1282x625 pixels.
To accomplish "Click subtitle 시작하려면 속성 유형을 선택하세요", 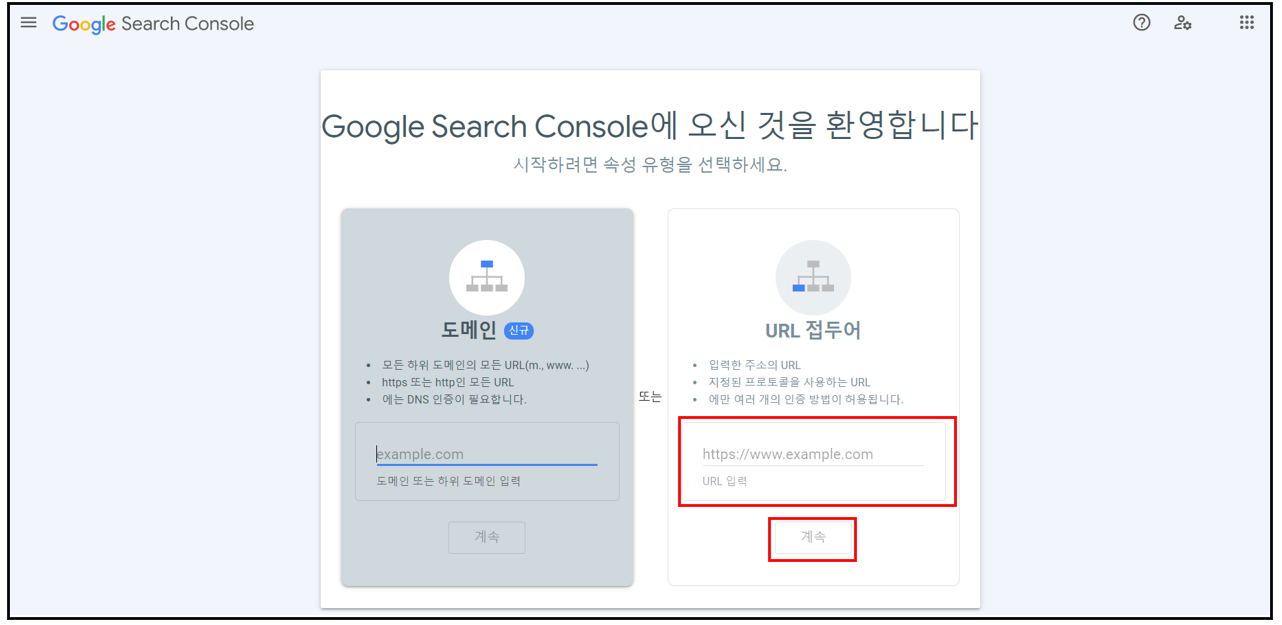I will 650,164.
